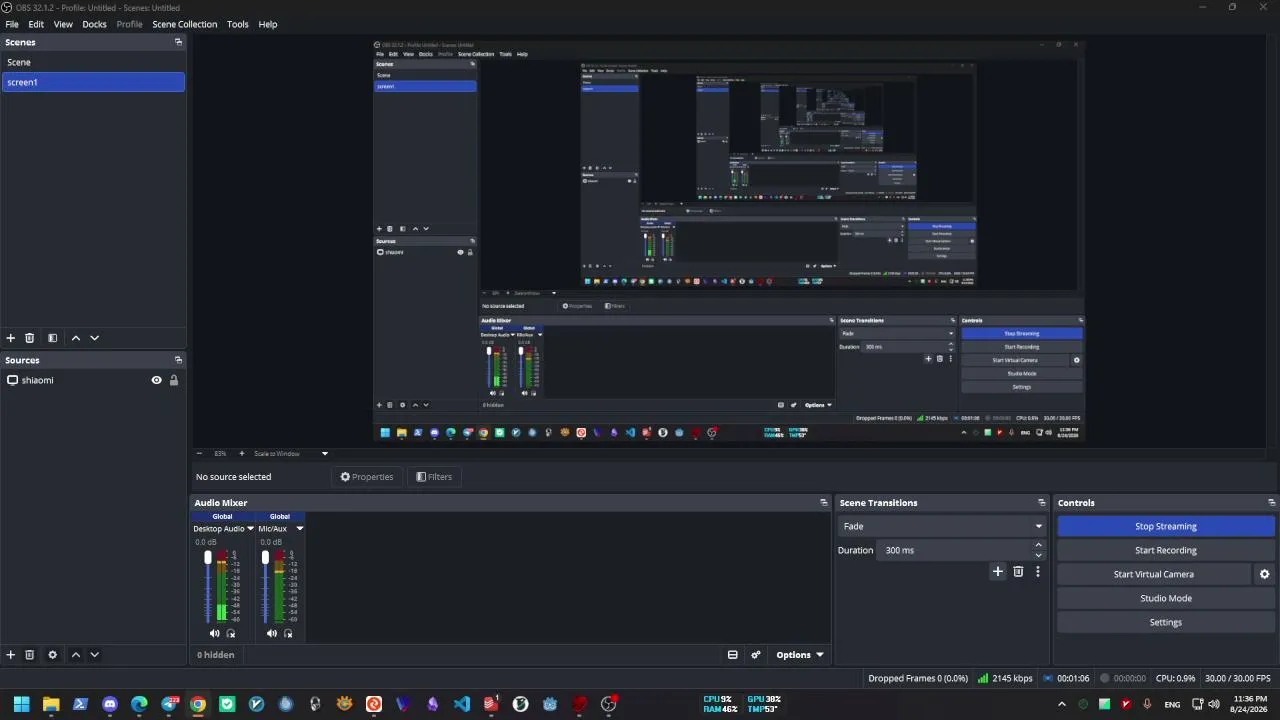1280x720 pixels.
Task: Move selected scene up
Action: click(x=75, y=338)
